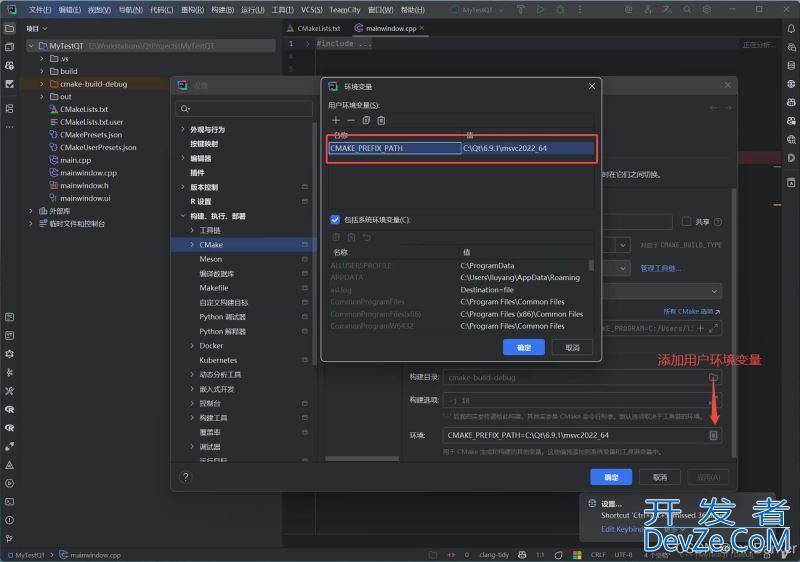Remove the selected environment variable row
The image size is (800, 562).
351,120
